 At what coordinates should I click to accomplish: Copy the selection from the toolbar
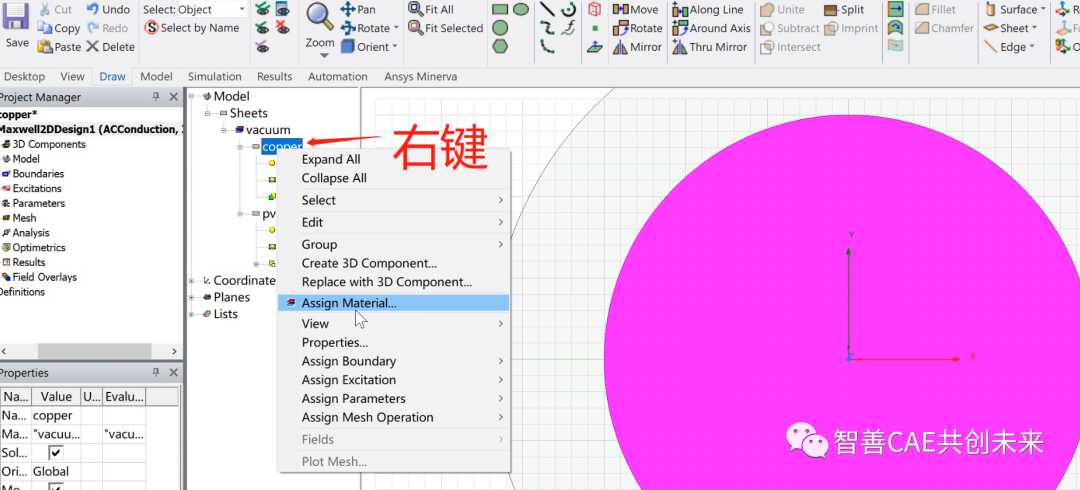(x=59, y=28)
